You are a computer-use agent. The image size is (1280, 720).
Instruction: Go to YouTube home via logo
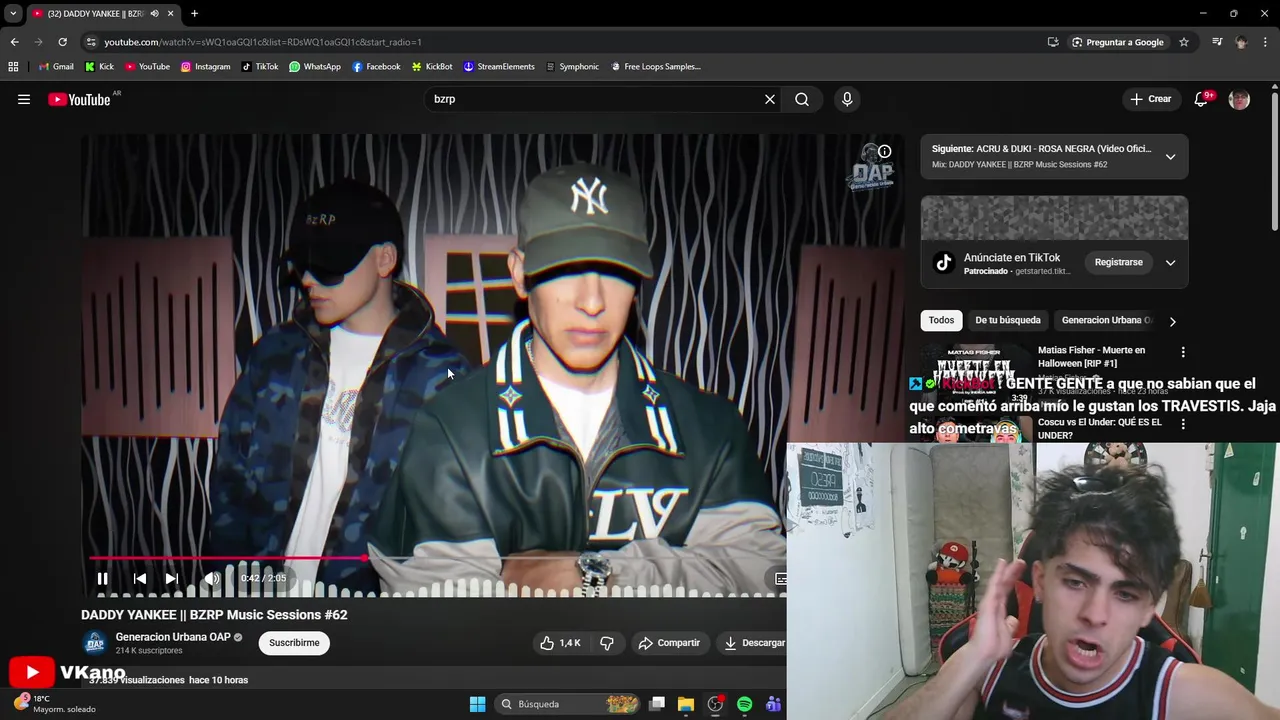tap(80, 99)
